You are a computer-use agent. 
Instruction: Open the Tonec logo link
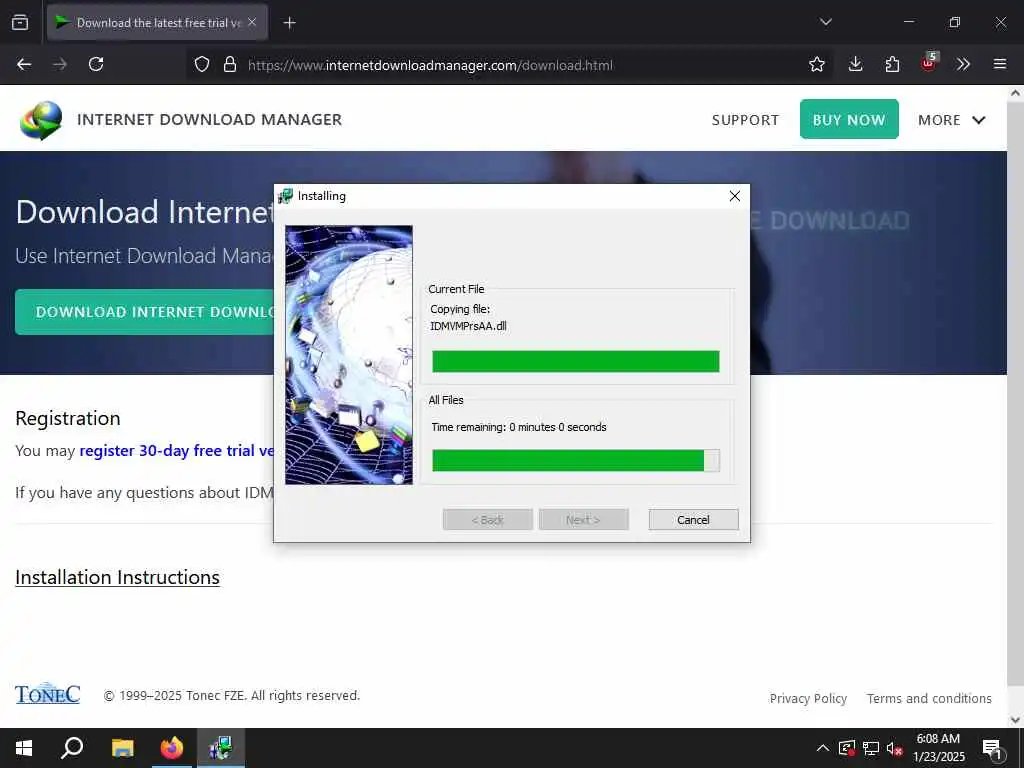(48, 694)
